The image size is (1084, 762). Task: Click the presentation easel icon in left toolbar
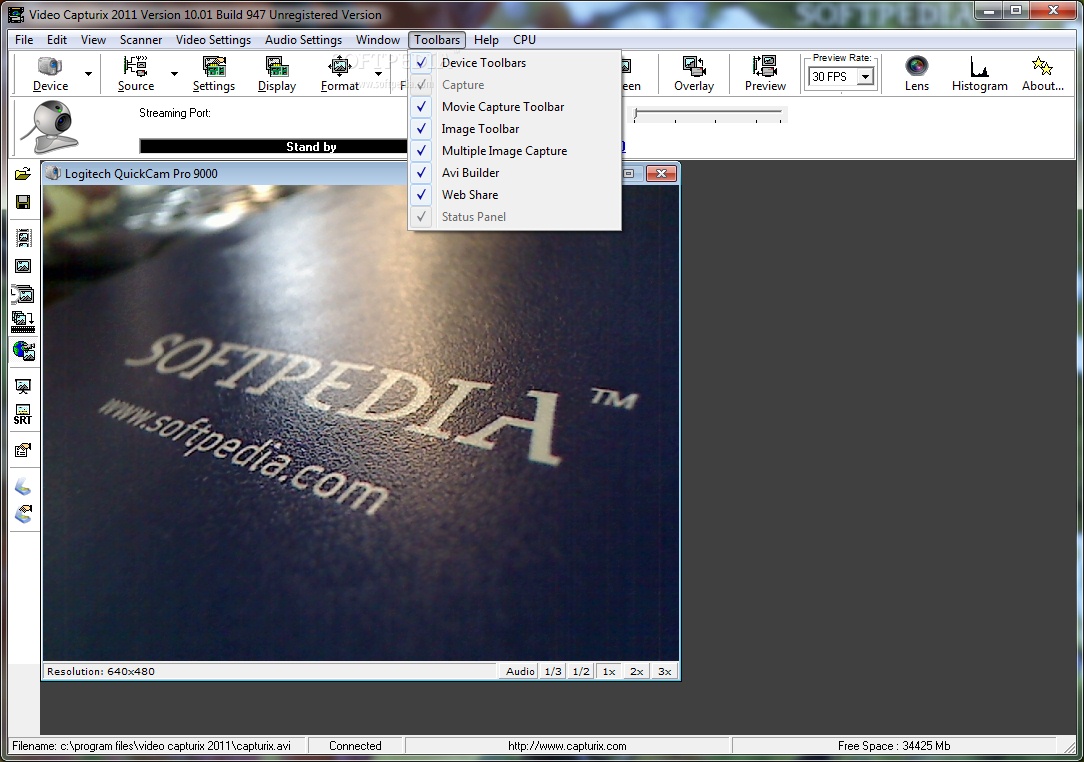(23, 387)
